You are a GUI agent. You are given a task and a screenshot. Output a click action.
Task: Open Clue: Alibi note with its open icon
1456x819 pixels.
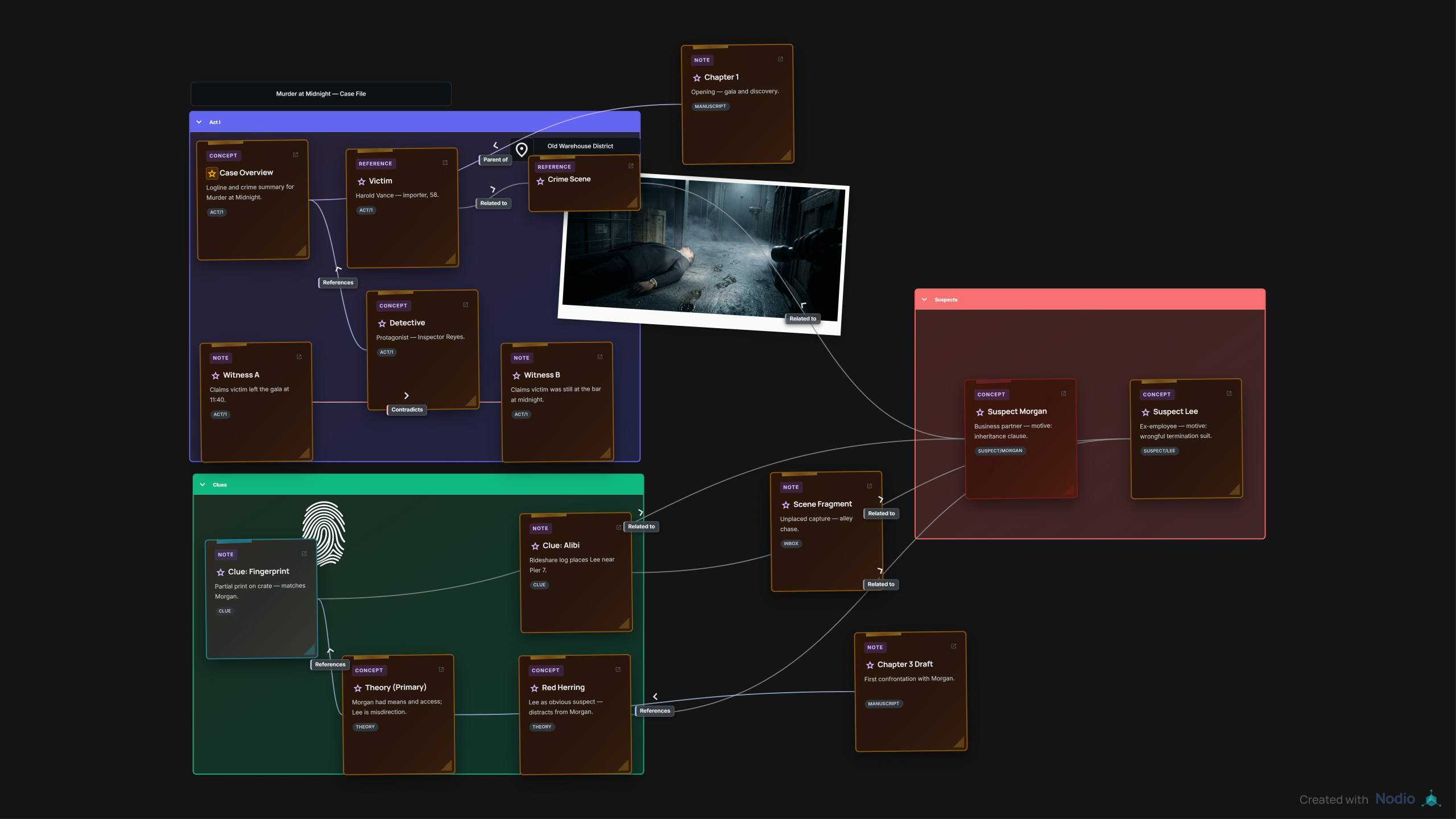coord(619,528)
